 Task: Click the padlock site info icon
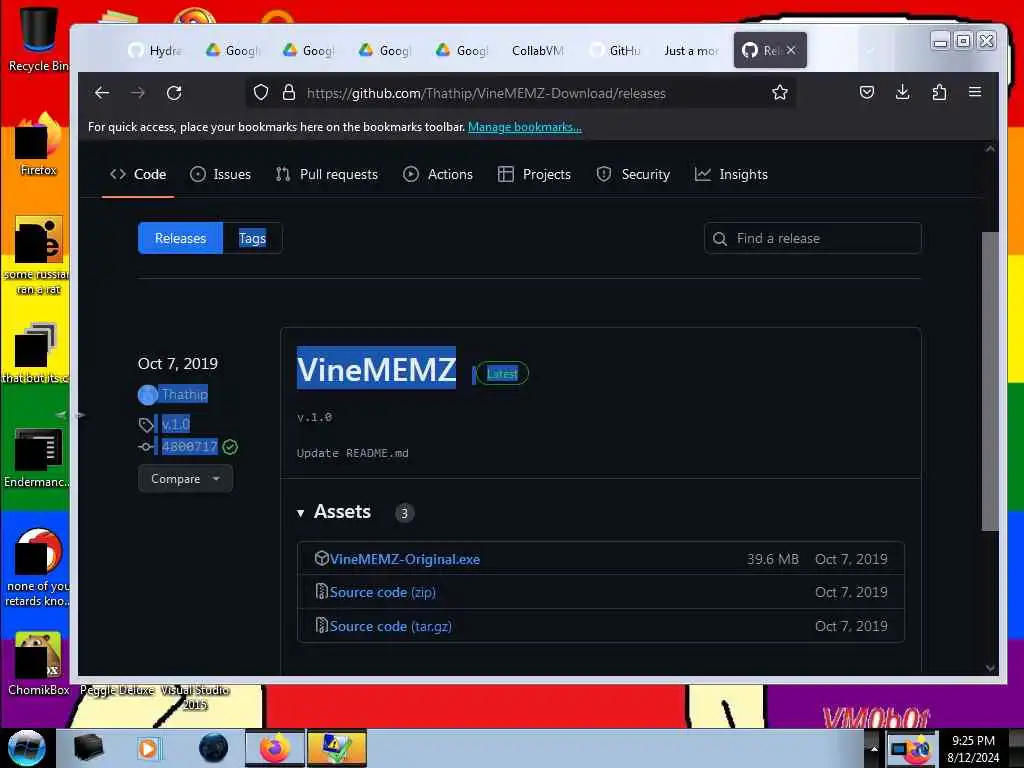289,93
